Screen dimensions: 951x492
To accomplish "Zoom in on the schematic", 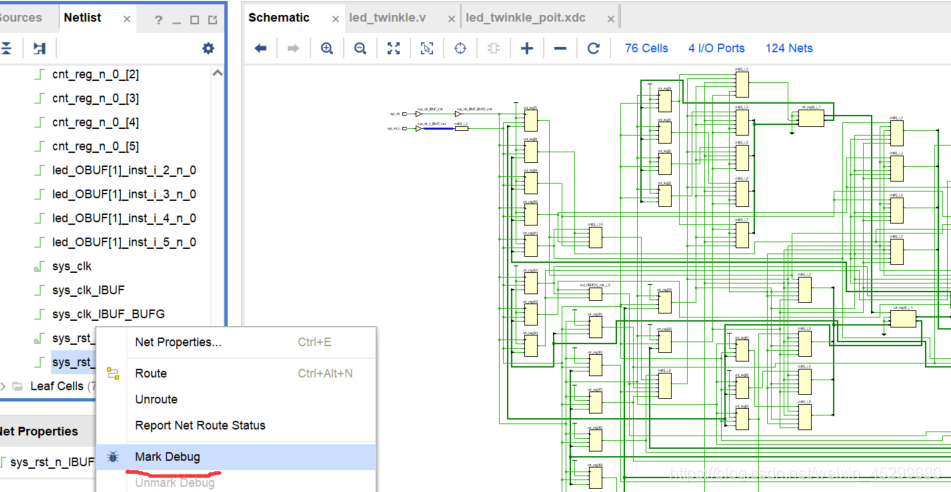I will coord(327,49).
